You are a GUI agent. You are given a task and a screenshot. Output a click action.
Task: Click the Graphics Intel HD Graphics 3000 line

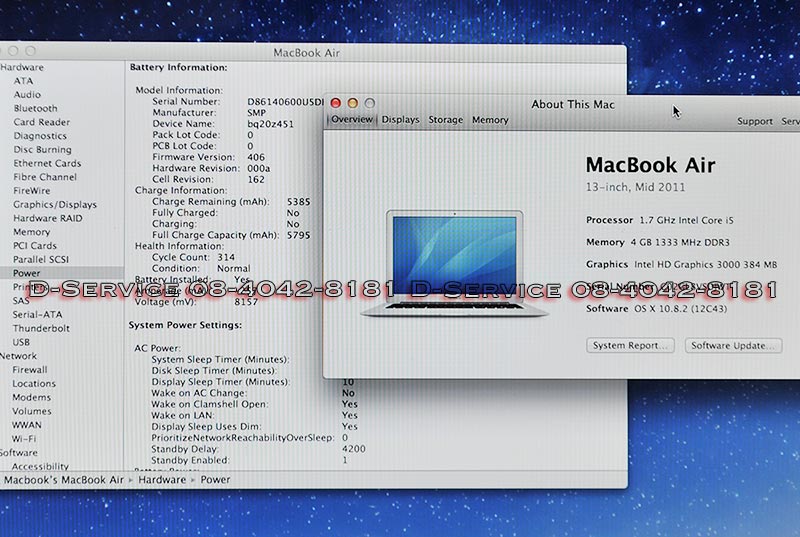[682, 264]
